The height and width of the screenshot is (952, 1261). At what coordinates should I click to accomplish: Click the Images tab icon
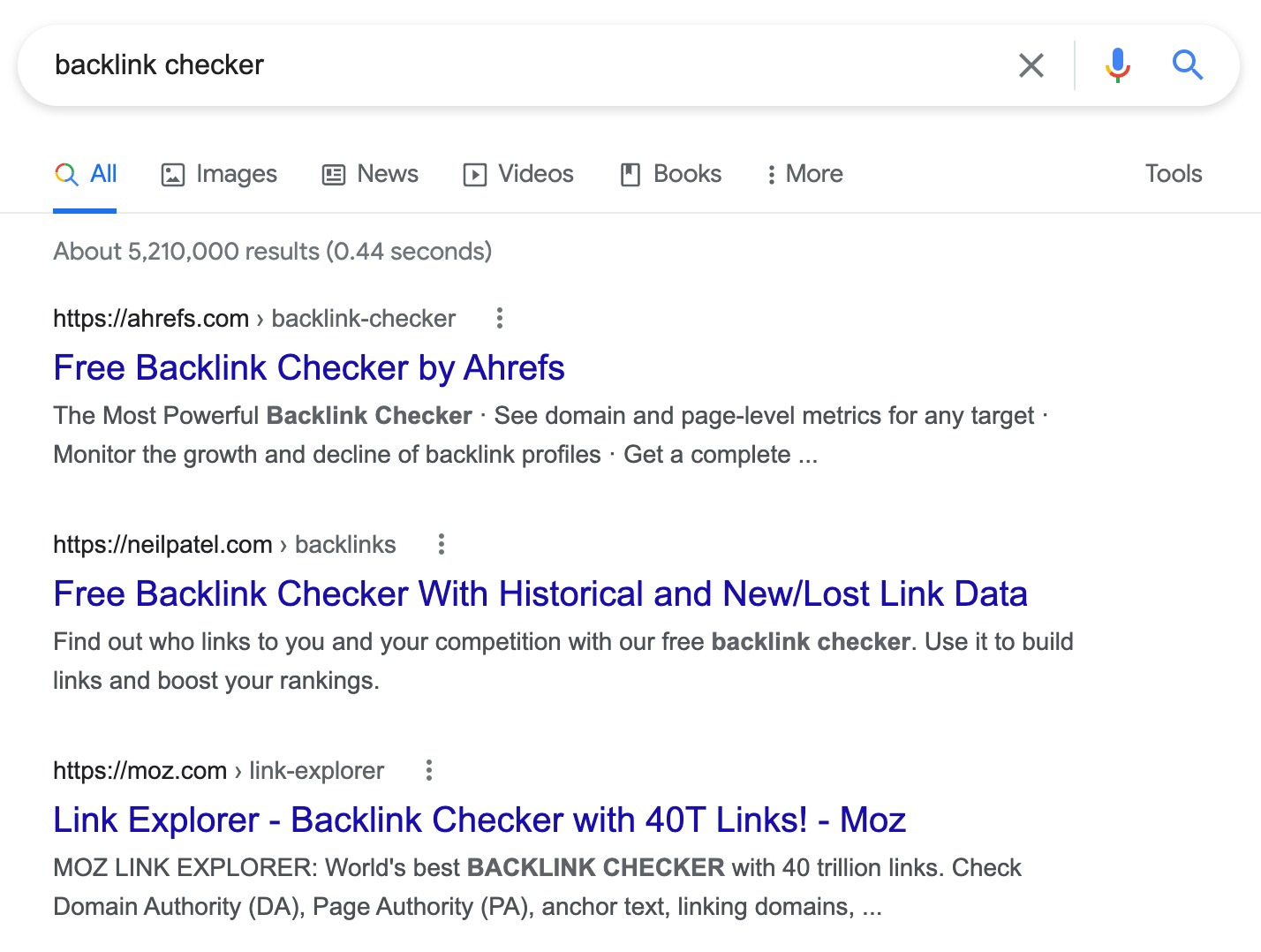click(x=173, y=174)
